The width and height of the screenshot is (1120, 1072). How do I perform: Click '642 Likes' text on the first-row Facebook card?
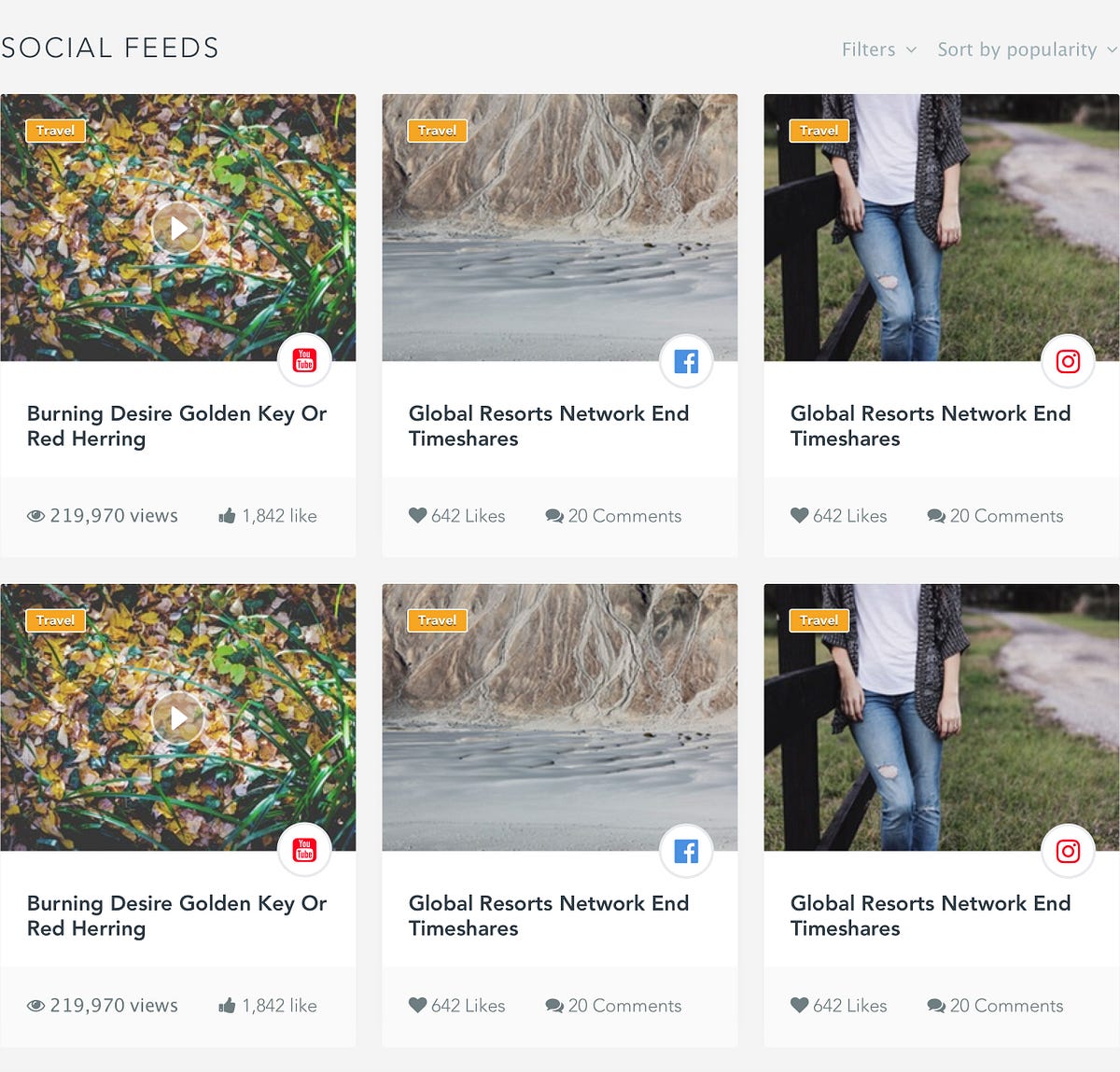click(469, 516)
